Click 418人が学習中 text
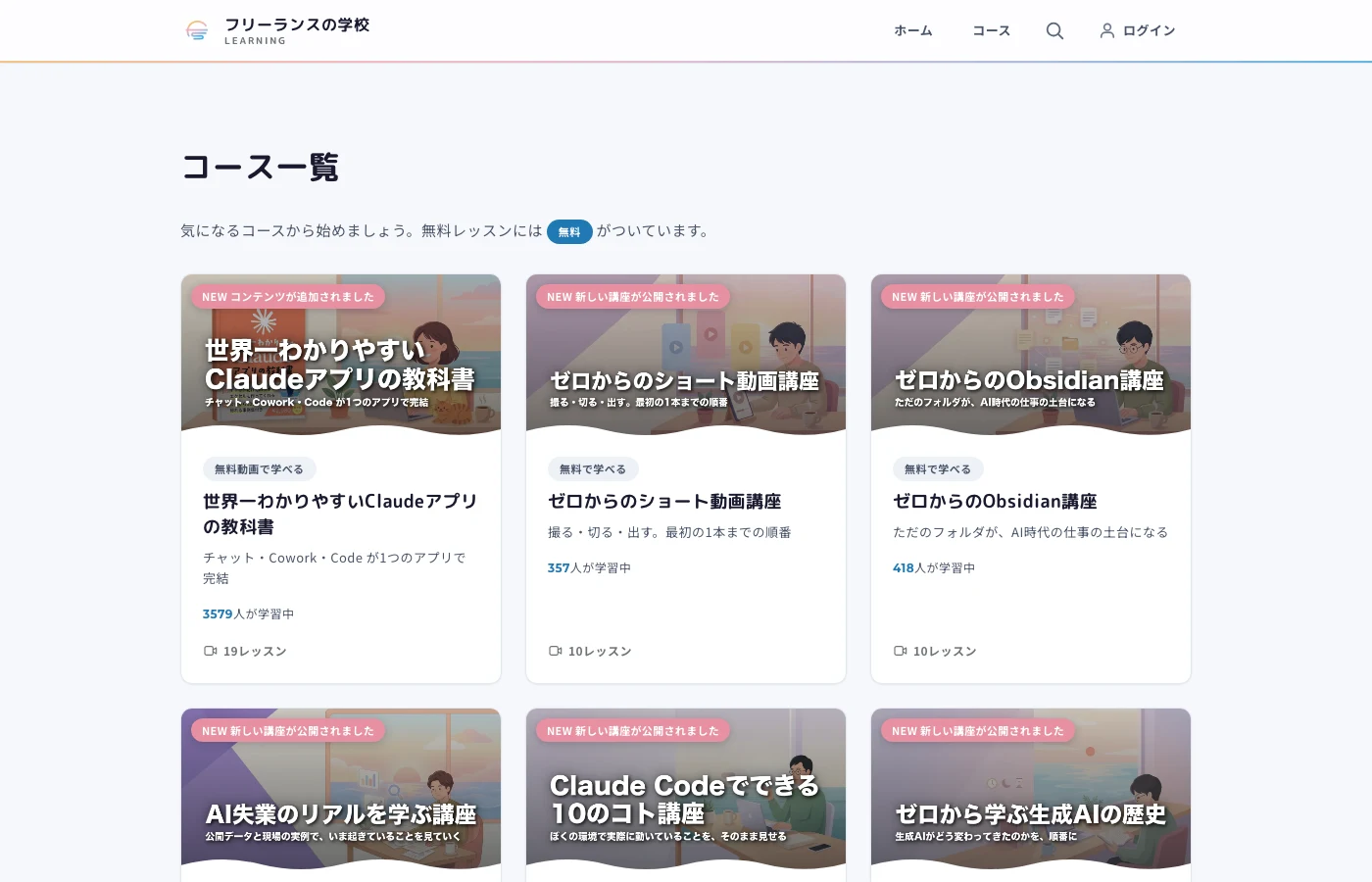Screen dimensions: 1372x882 click(934, 568)
